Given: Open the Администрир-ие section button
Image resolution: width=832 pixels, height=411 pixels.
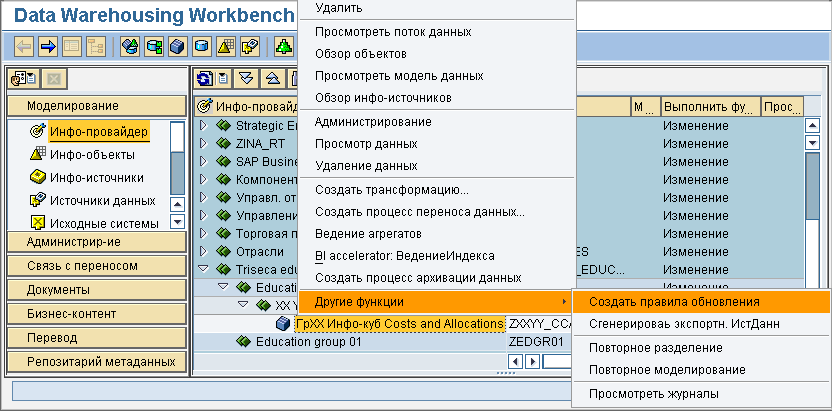Looking at the screenshot, I should (97, 242).
